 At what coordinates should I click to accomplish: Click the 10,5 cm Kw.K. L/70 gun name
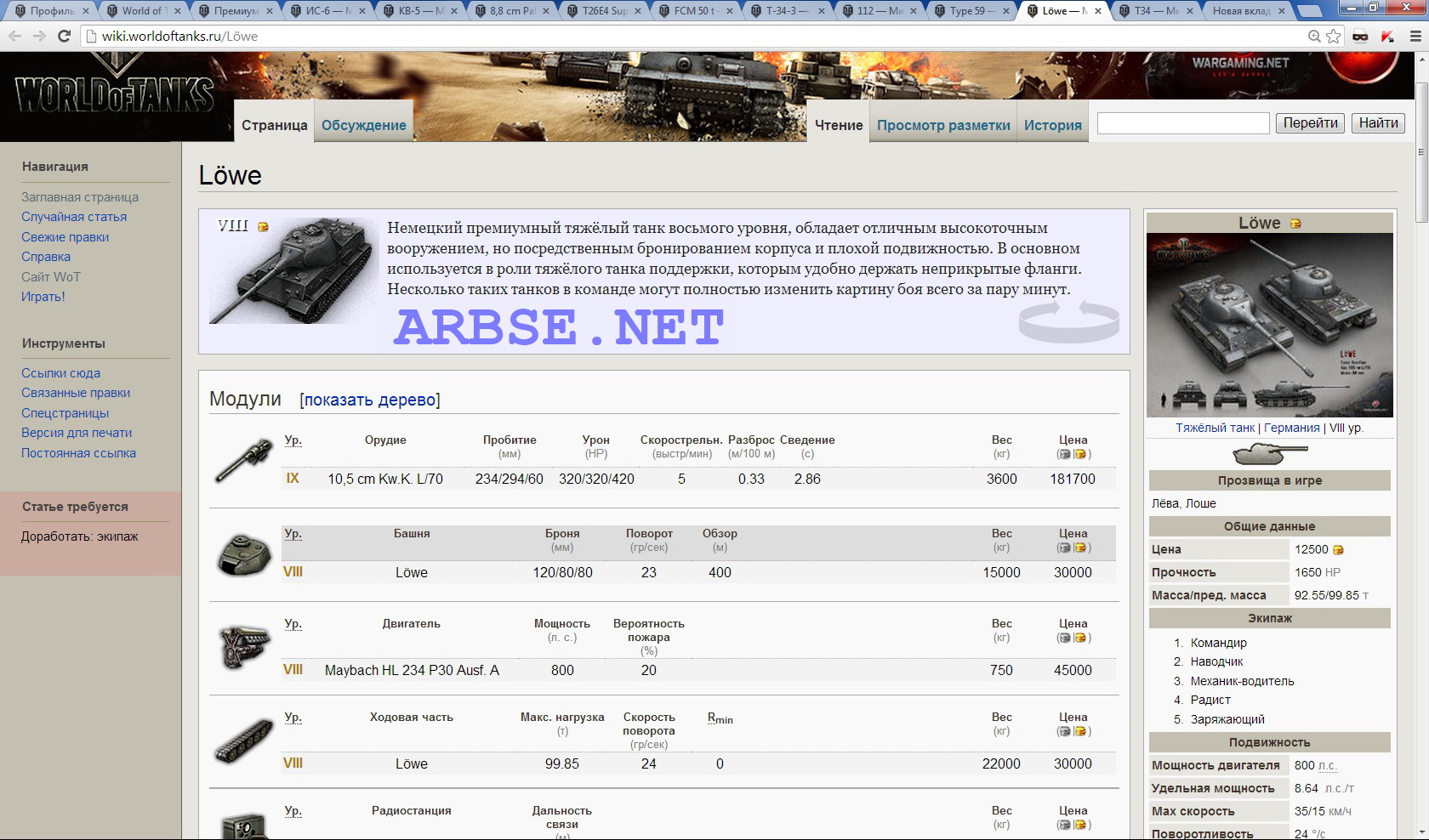[385, 479]
